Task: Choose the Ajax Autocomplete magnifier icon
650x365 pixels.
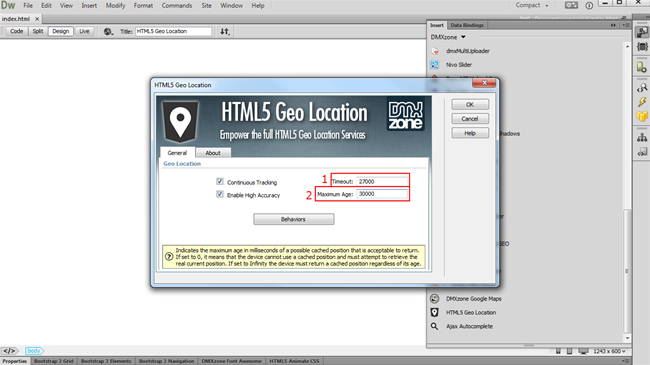Action: point(434,326)
